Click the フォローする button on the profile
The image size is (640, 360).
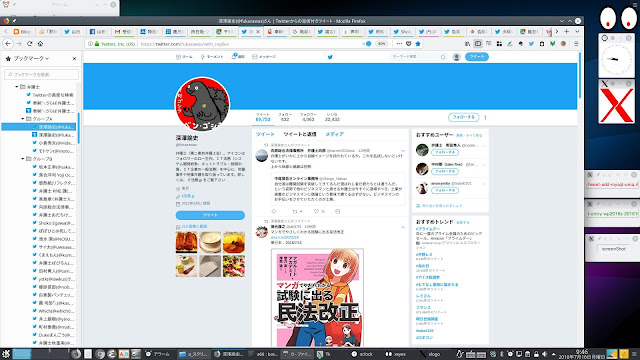464,117
